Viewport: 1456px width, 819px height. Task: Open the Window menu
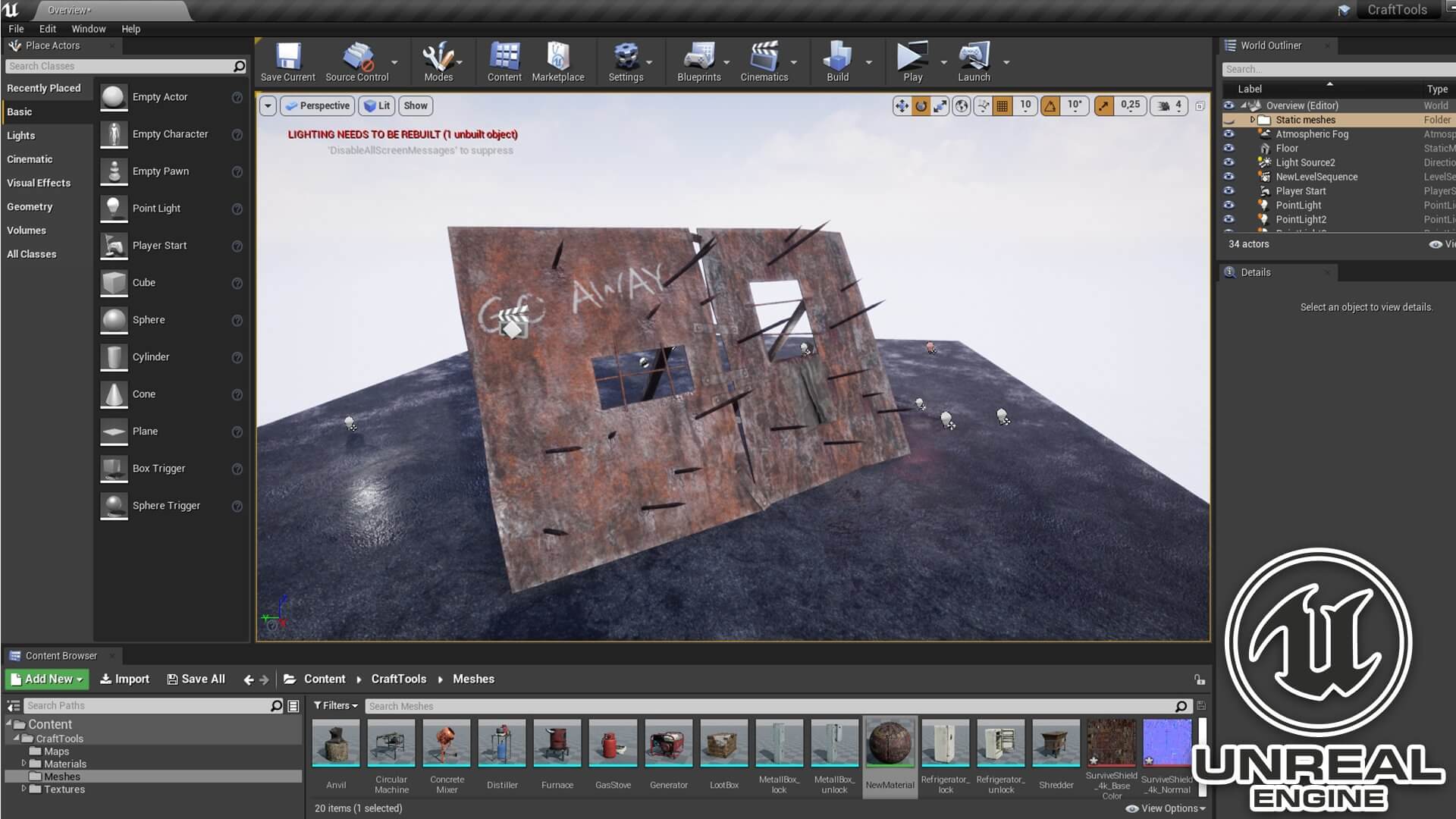(x=88, y=29)
